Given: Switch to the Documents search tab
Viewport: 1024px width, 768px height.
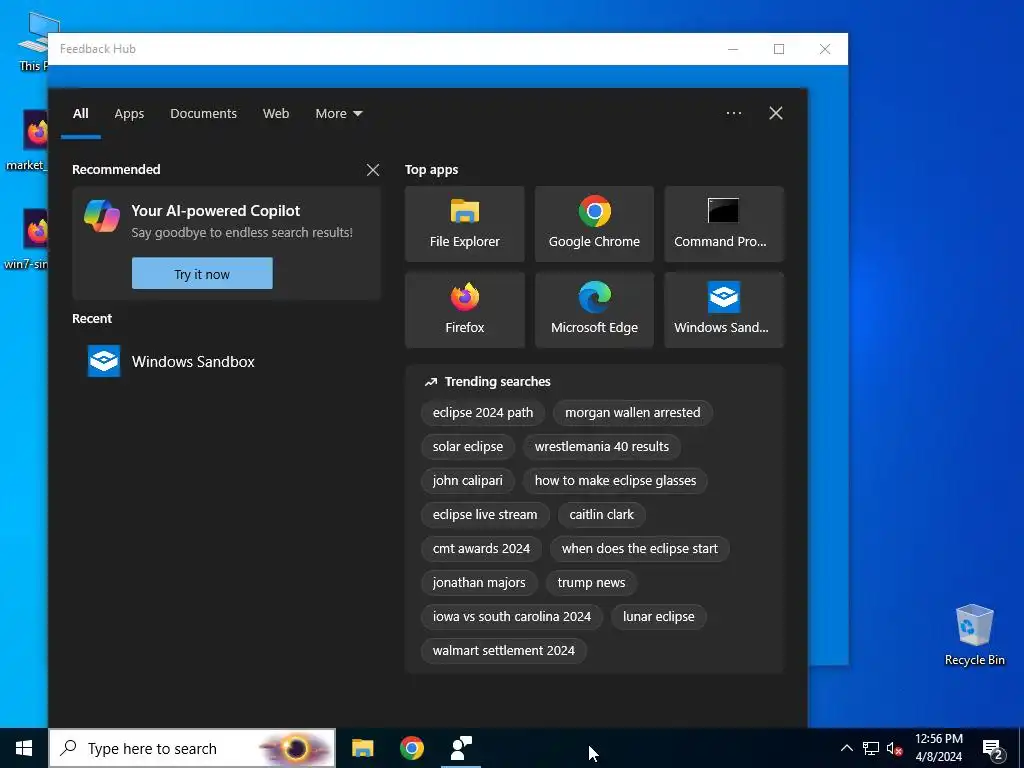Looking at the screenshot, I should pyautogui.click(x=203, y=114).
